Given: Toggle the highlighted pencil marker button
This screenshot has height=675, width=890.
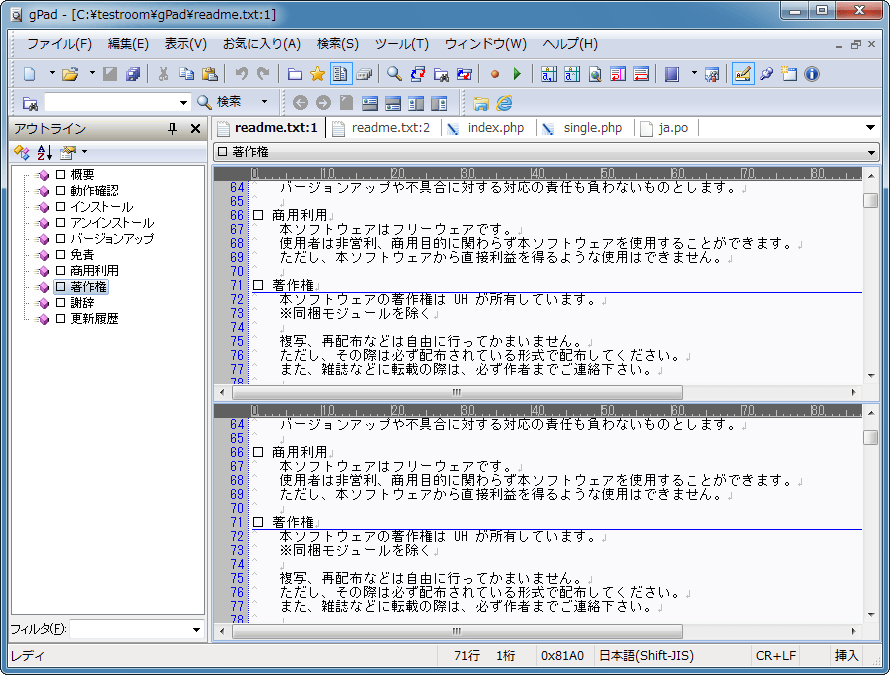Looking at the screenshot, I should coord(742,74).
